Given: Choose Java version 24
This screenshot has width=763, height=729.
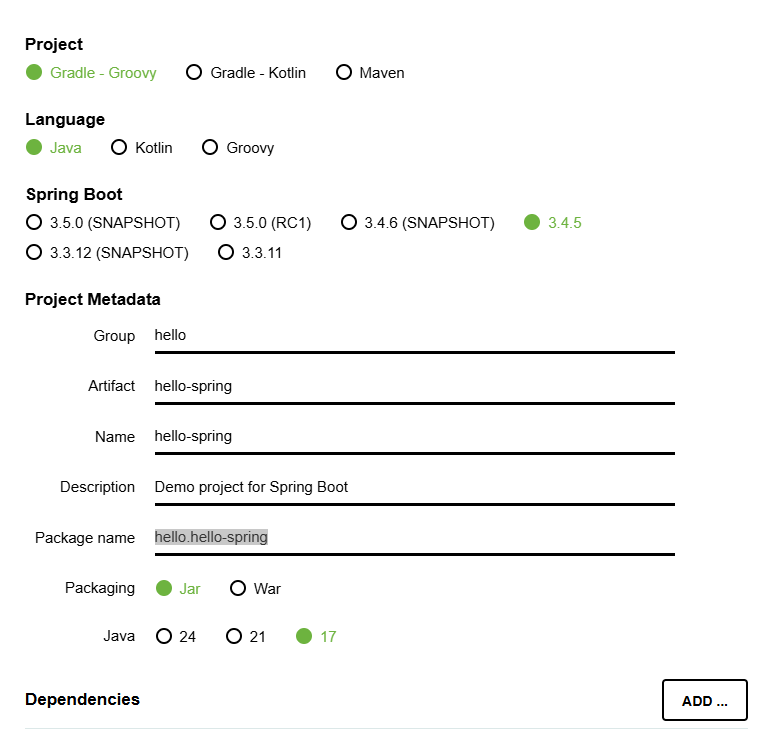Looking at the screenshot, I should pos(176,636).
